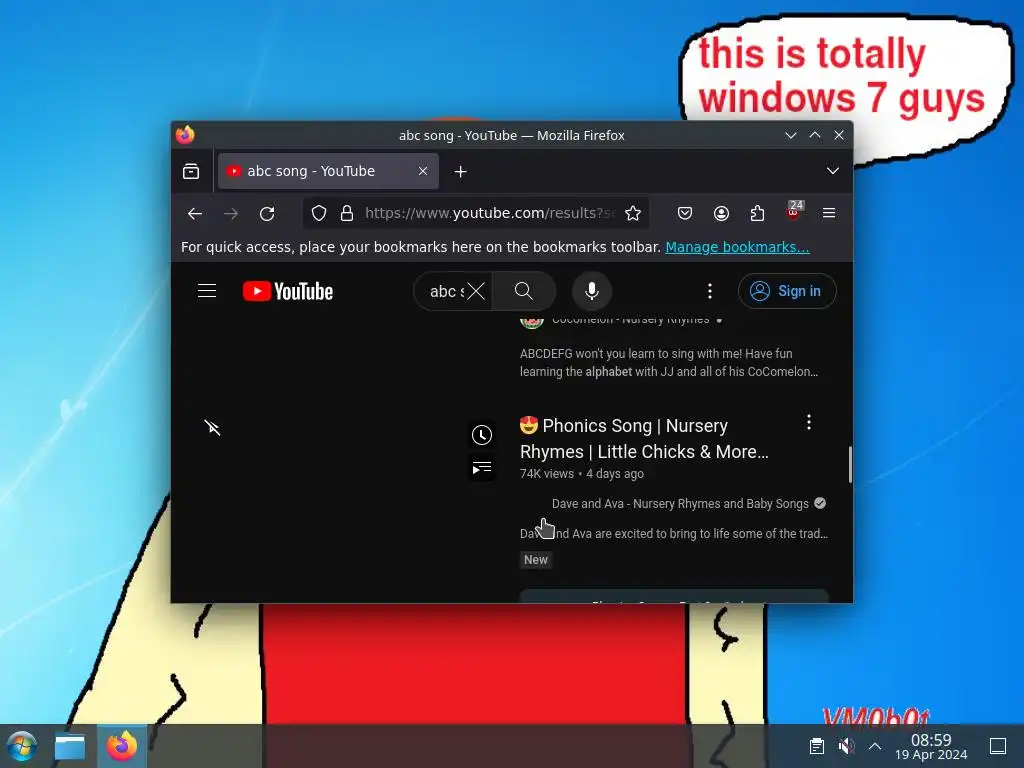Click the Dave and Ava description snippet
The height and width of the screenshot is (768, 1024).
[674, 534]
